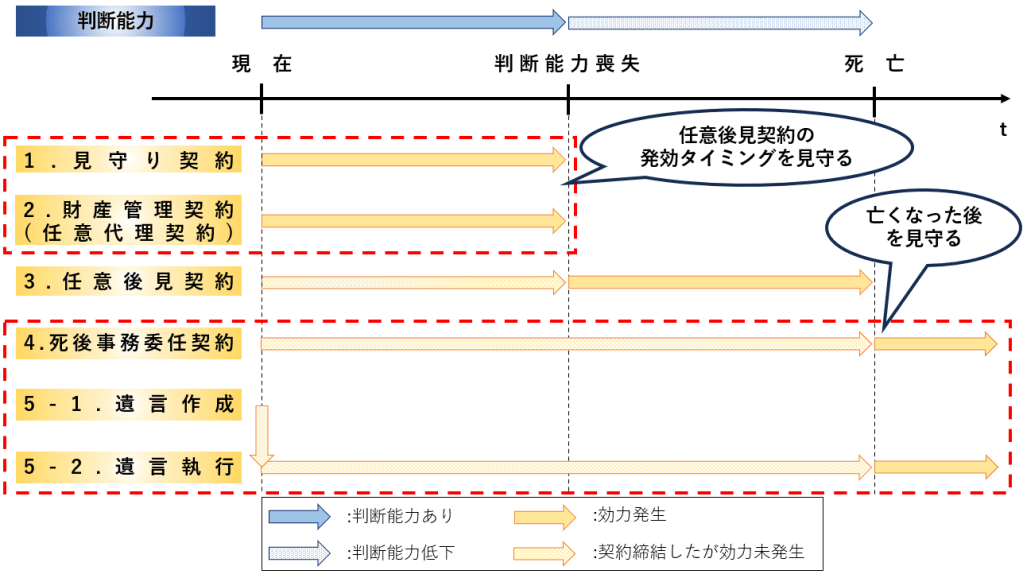1023x574 pixels.
Task: Click the hatched orange 効力未発生 legend arrow
Action: click(545, 551)
